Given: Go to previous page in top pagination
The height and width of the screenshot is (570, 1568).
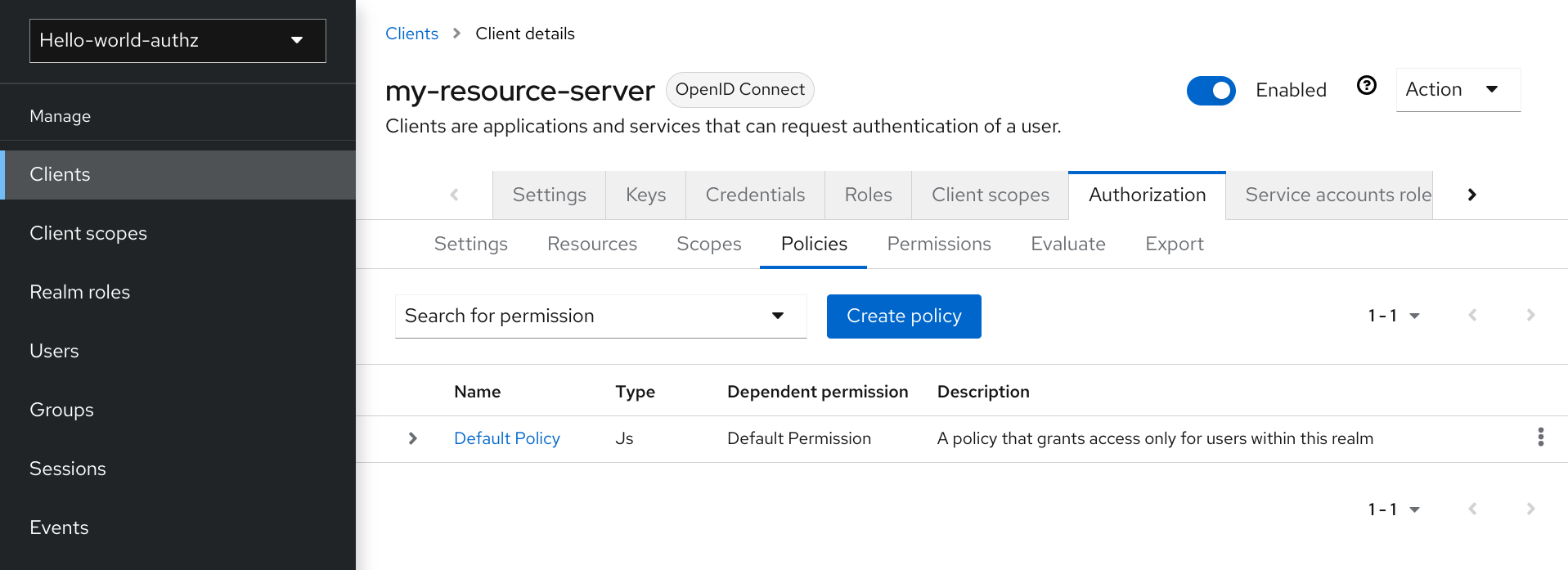Looking at the screenshot, I should 1472,315.
